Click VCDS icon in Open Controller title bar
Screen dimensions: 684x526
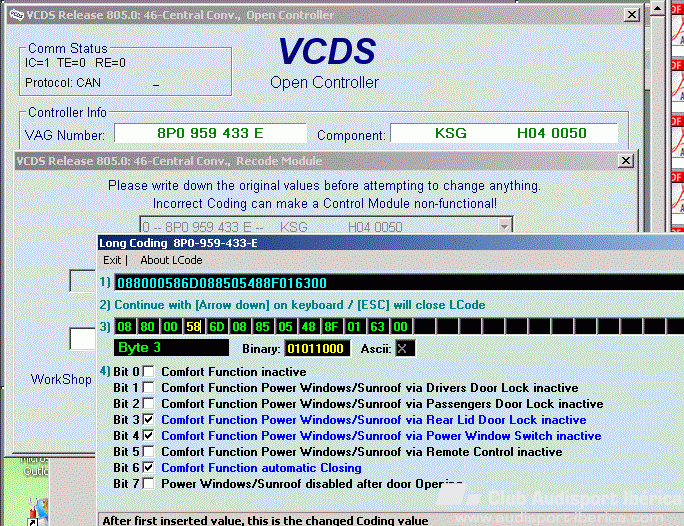click(17, 15)
